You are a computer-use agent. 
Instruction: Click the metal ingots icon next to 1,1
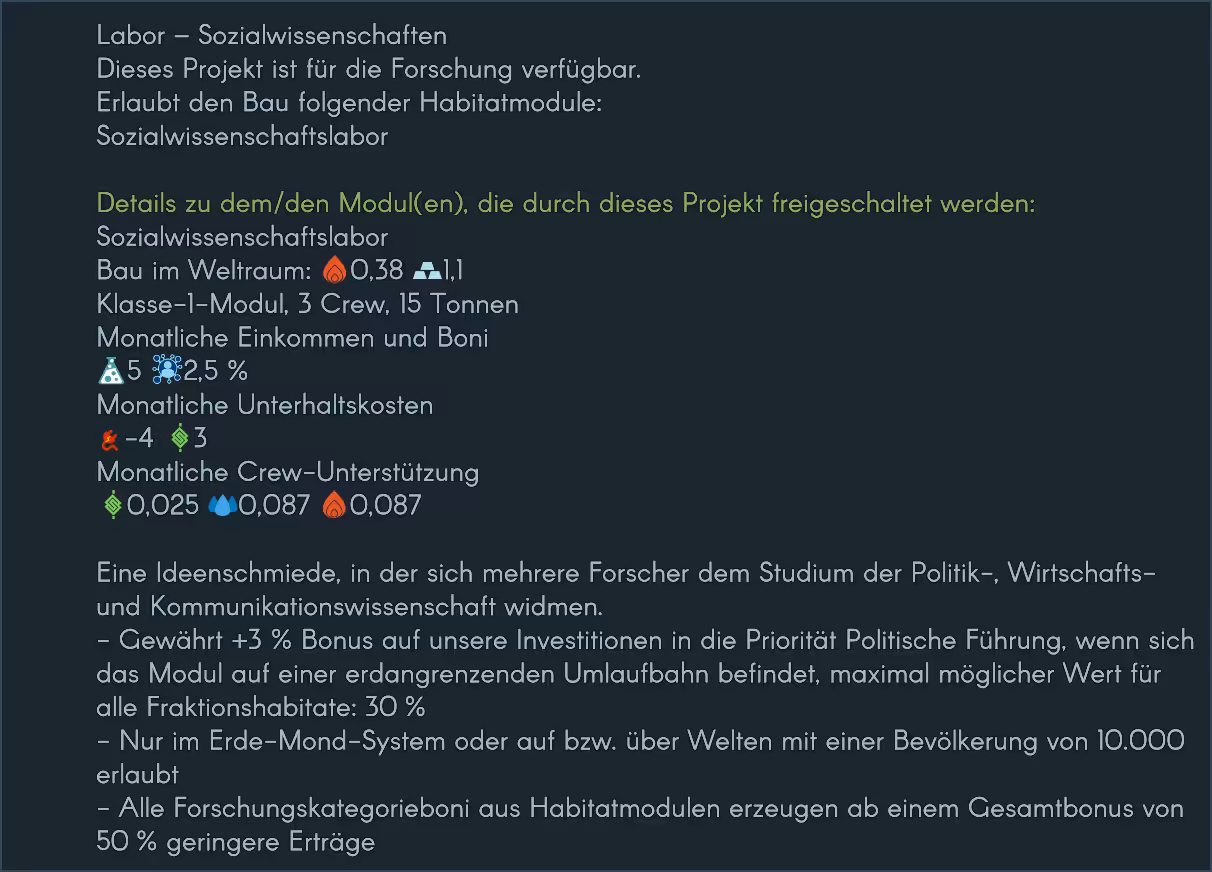[425, 270]
